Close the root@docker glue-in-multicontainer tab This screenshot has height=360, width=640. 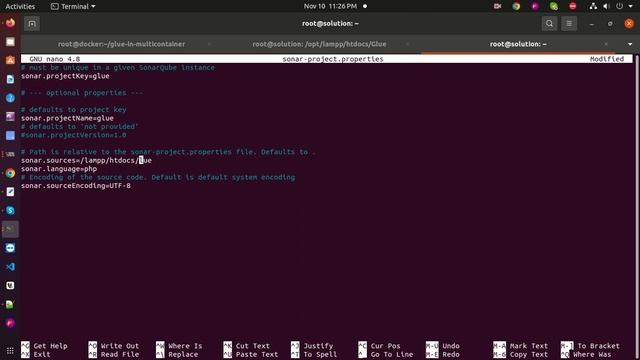click(x=209, y=44)
